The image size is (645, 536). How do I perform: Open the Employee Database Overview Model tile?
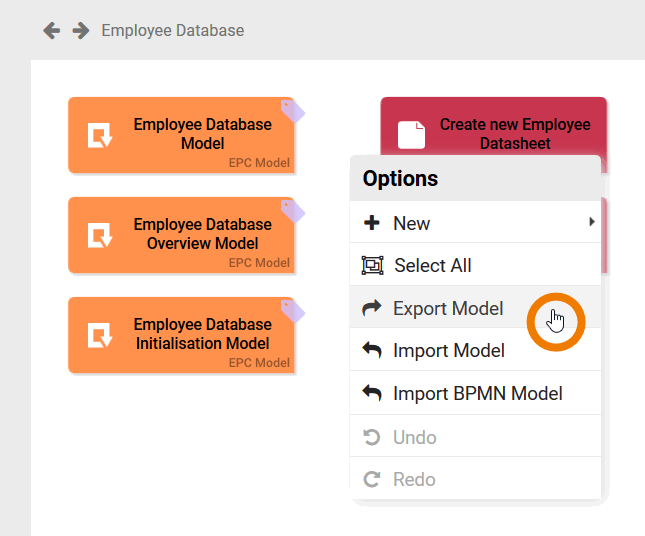click(x=181, y=235)
